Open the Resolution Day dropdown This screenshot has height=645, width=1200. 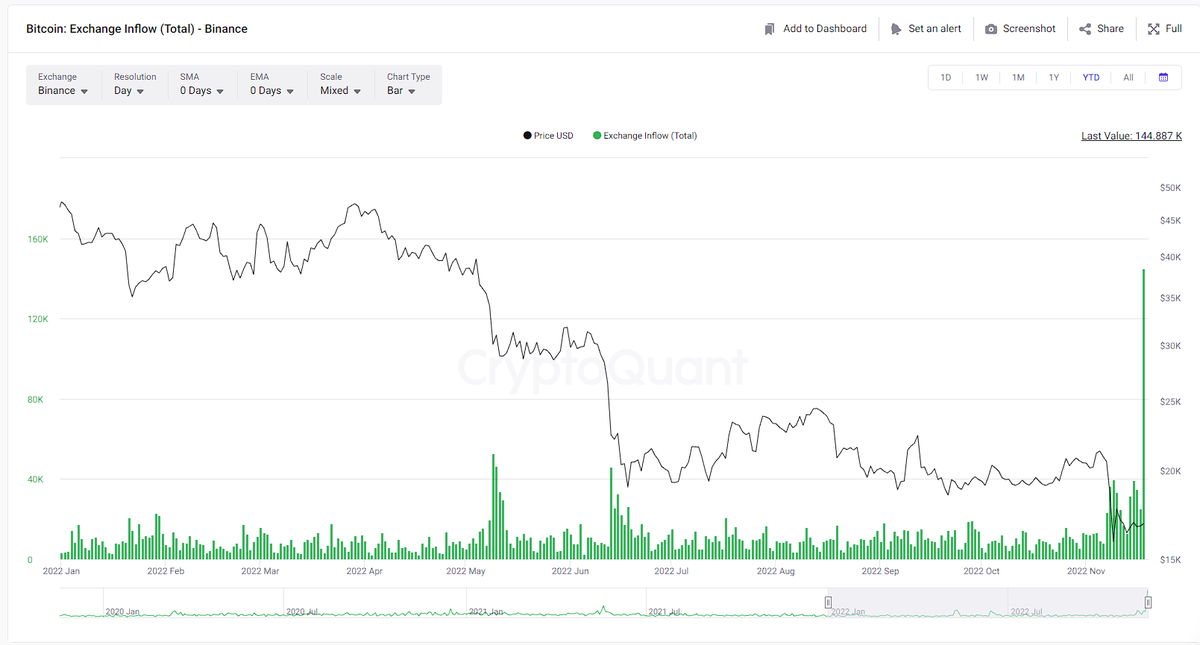(135, 84)
